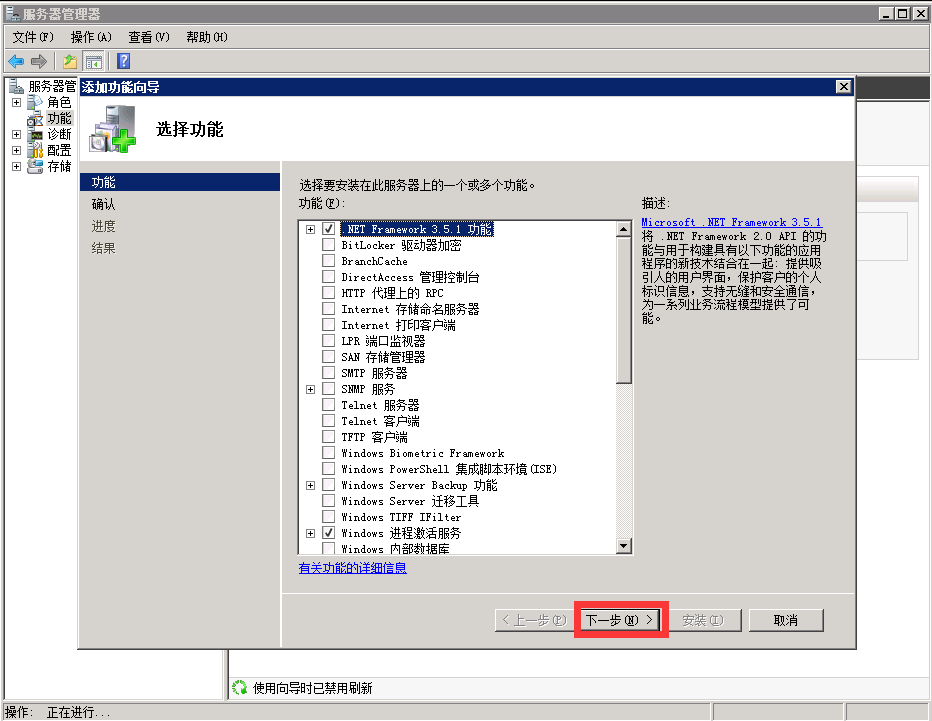Viewport: 932px width, 721px height.
Task: Open the 查看(V) menu
Action: click(149, 37)
